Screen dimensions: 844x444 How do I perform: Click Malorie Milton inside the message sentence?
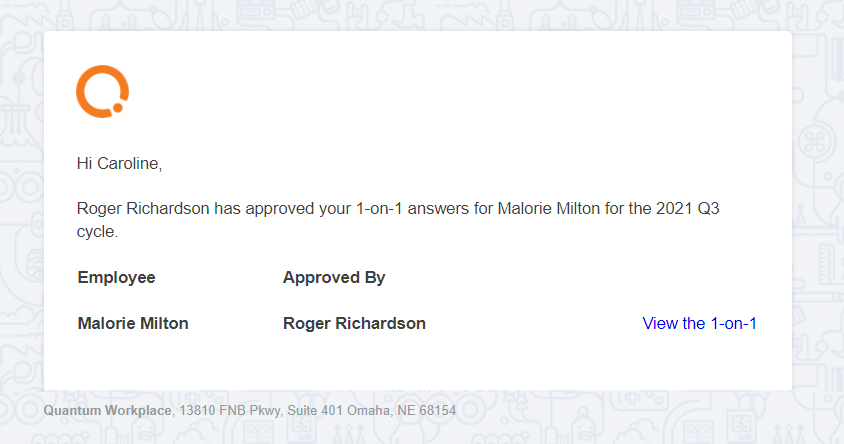[548, 208]
